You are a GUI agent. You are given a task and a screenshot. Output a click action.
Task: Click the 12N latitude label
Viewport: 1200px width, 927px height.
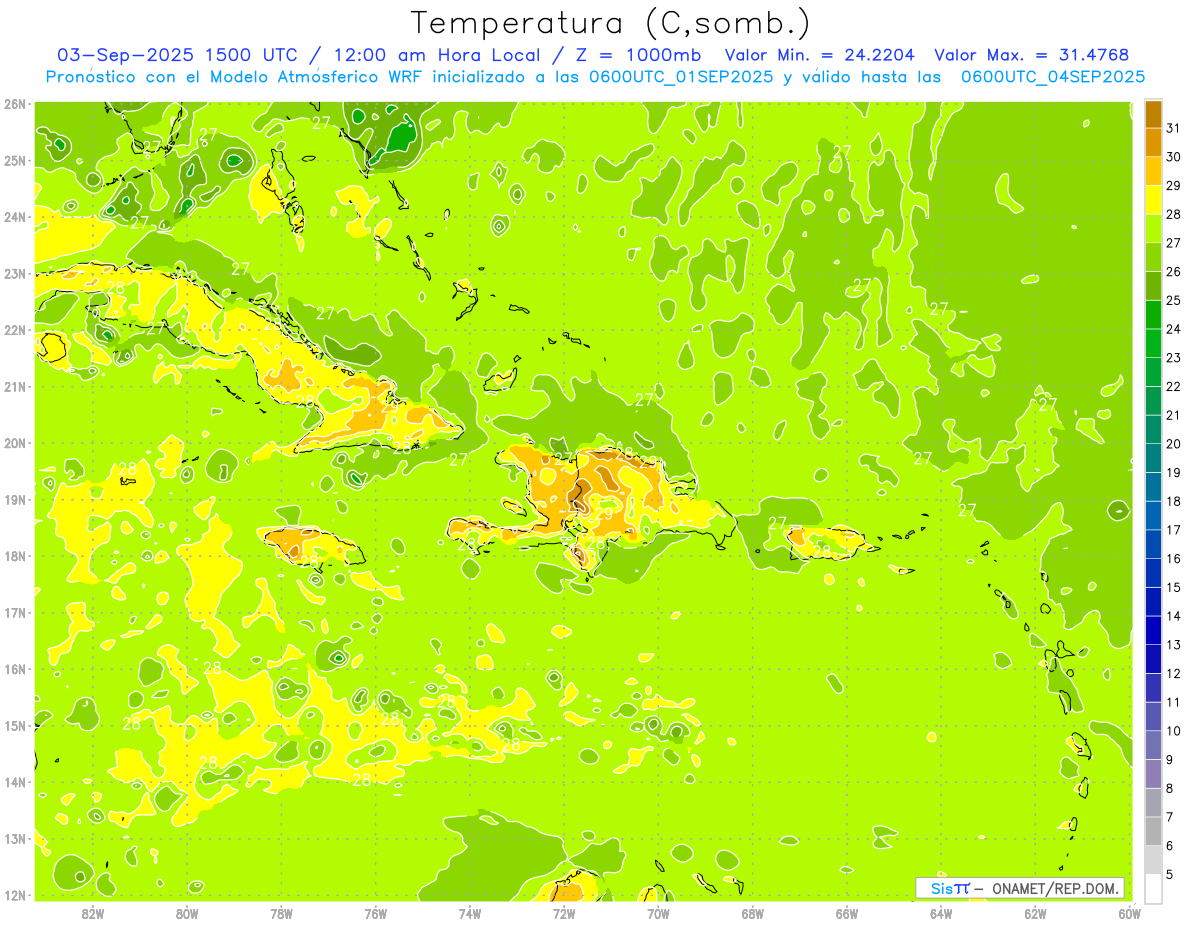pyautogui.click(x=15, y=895)
